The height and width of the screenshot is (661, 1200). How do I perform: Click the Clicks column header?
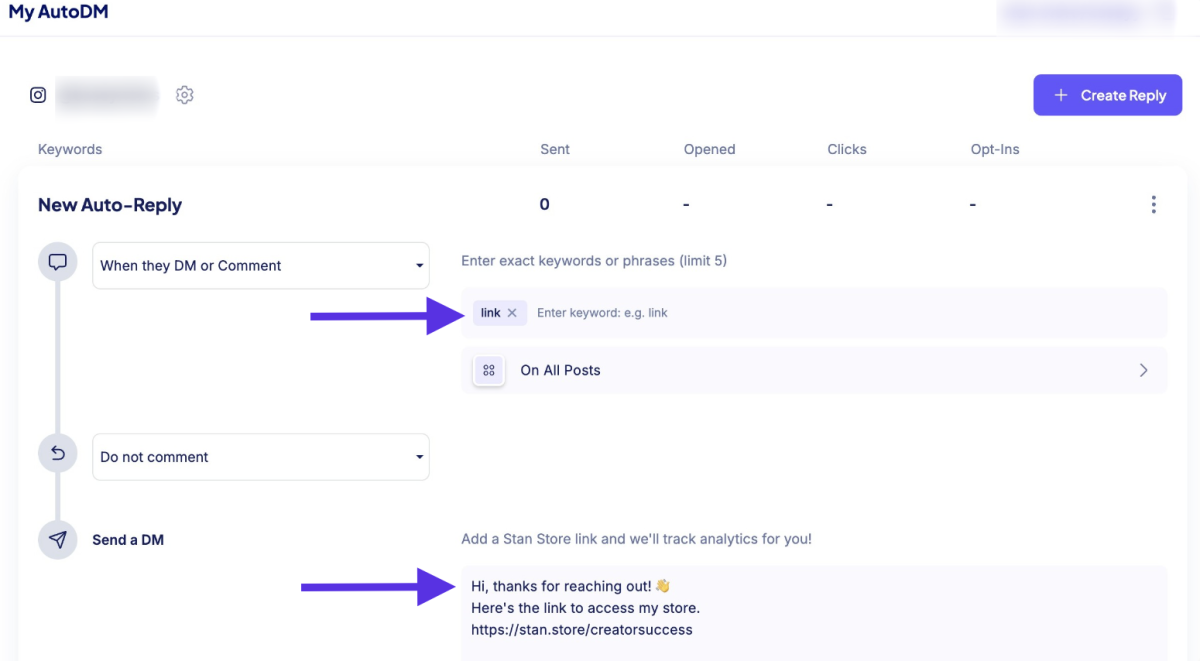pyautogui.click(x=847, y=149)
